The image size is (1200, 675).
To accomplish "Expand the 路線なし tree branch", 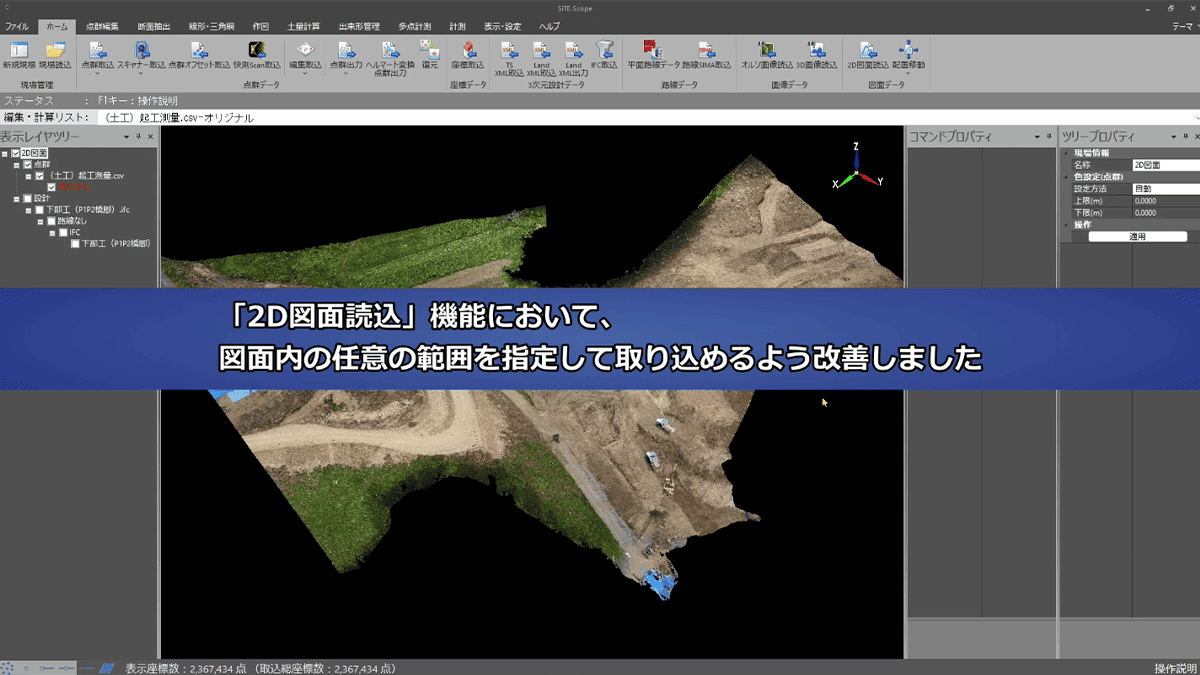I will coord(40,222).
